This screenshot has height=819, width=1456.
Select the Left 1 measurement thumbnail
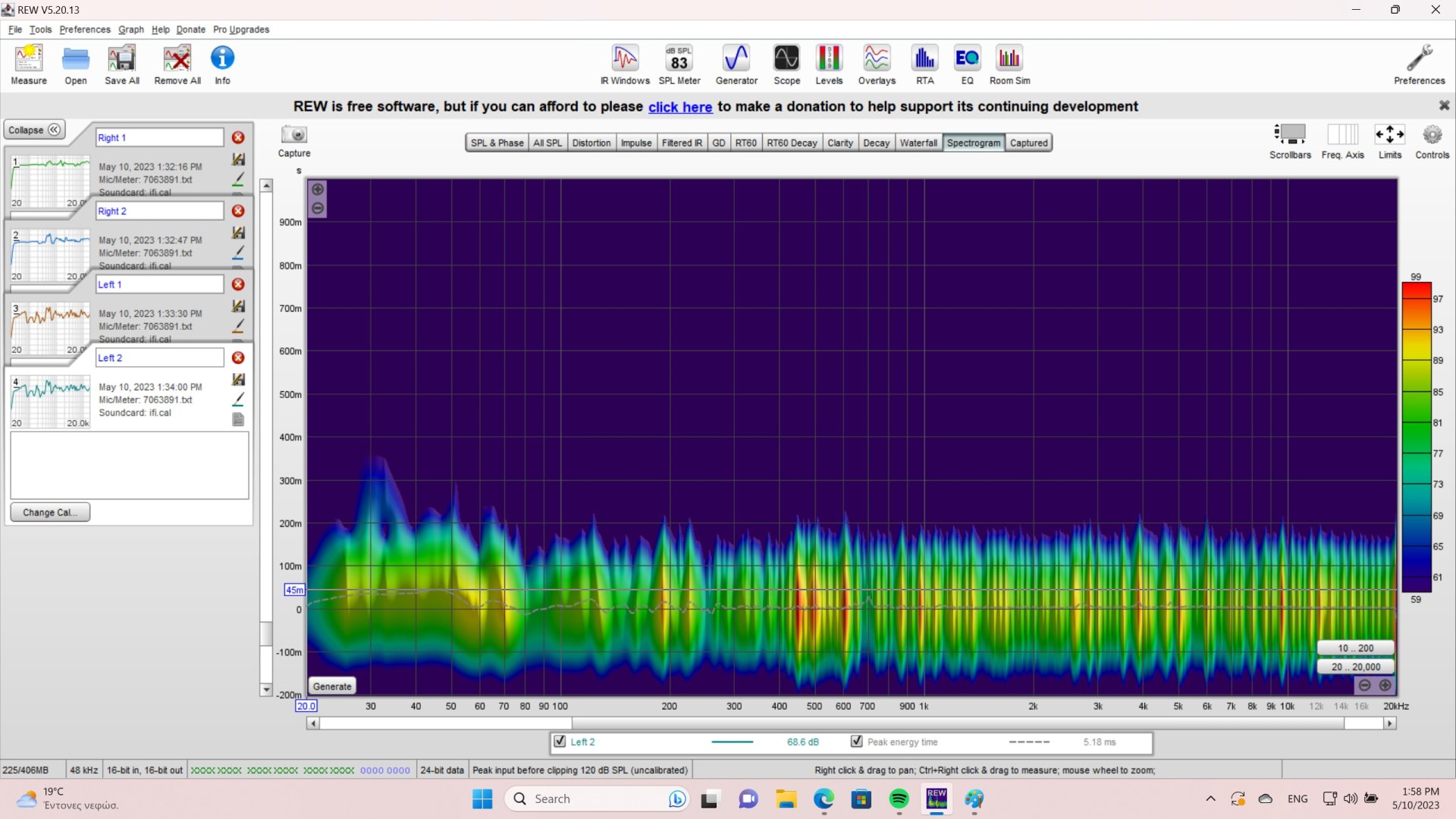[x=50, y=328]
